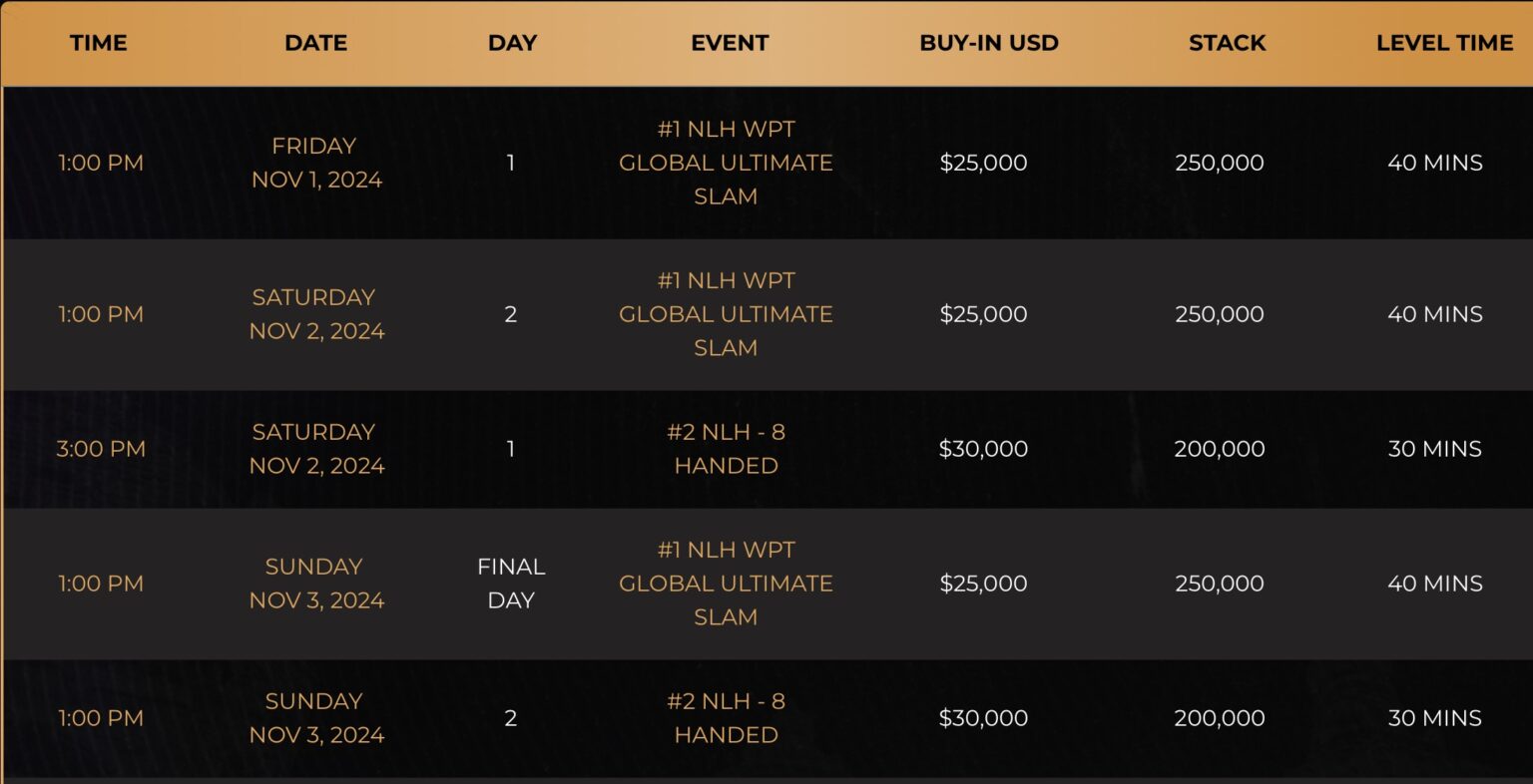
Task: Select Sunday Nov 3, 2024 final day date
Action: coord(316,584)
